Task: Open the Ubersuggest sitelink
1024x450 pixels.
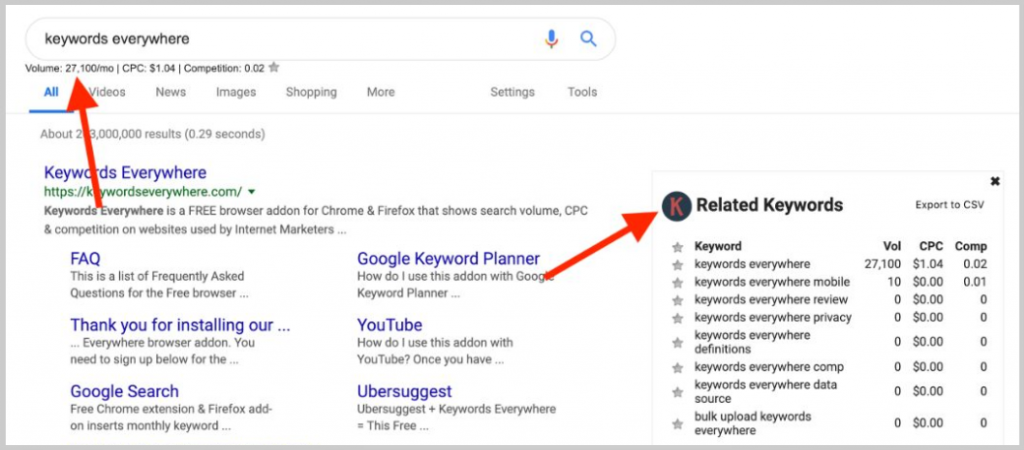Action: point(404,392)
